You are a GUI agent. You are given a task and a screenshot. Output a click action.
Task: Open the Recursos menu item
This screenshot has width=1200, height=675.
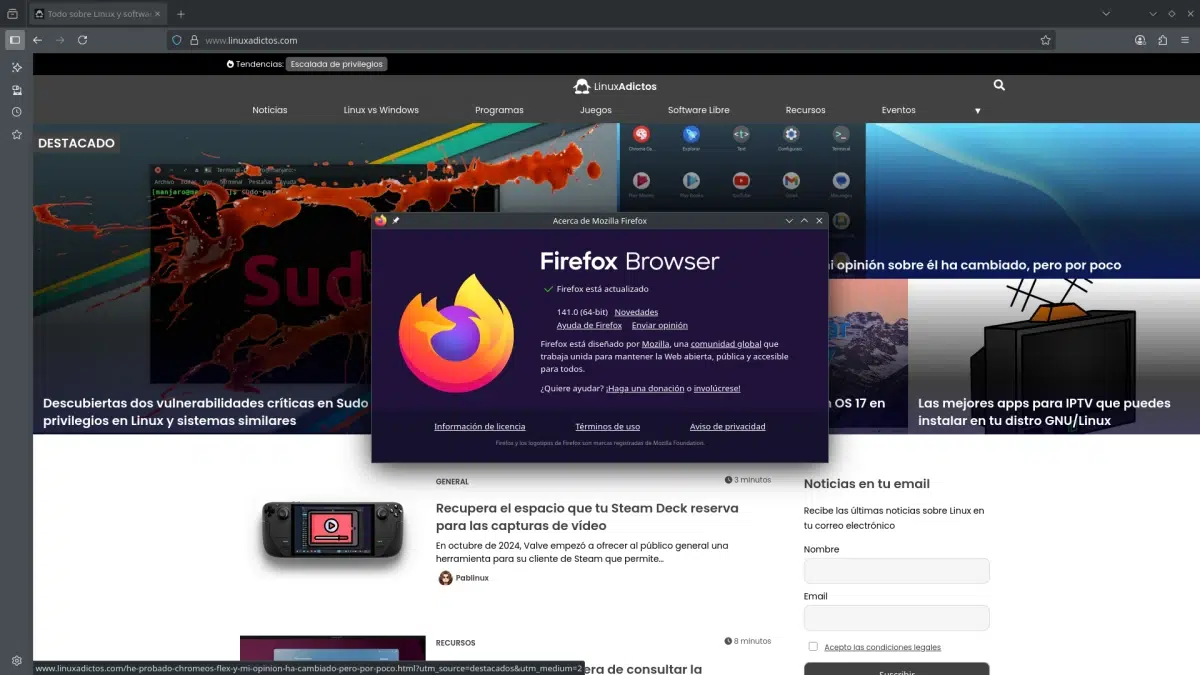805,110
